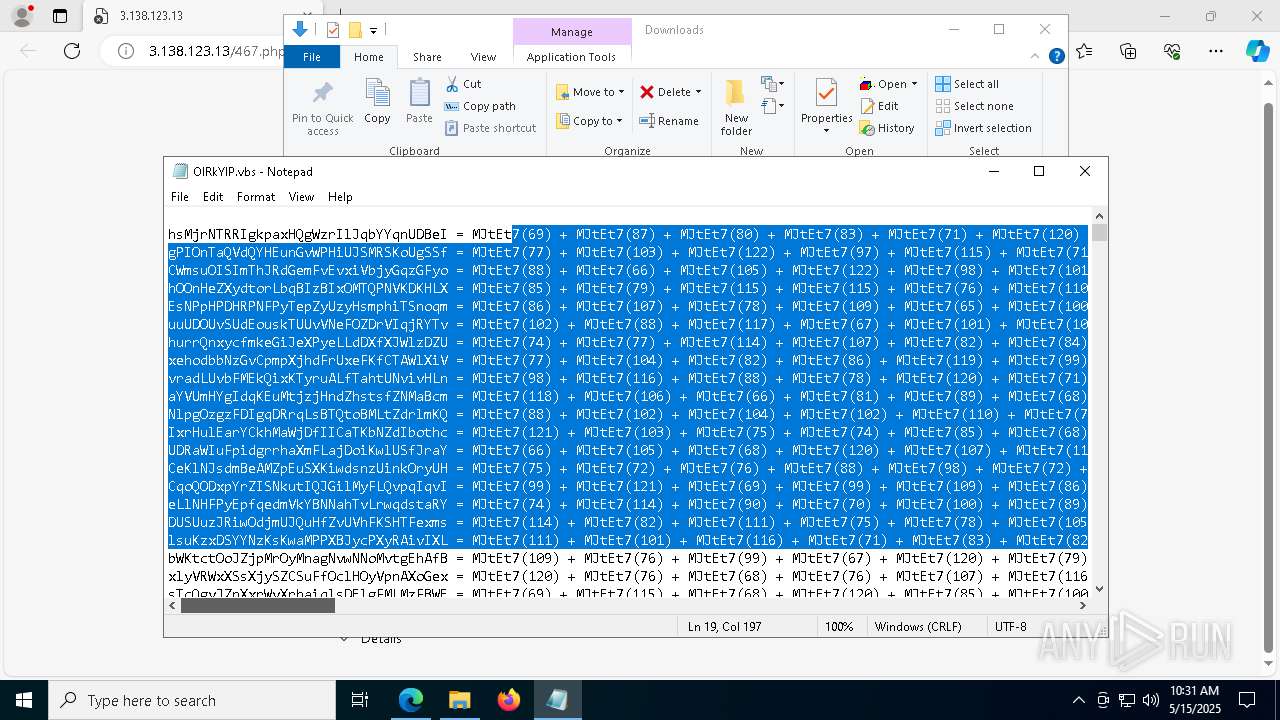The width and height of the screenshot is (1280, 720).
Task: Click Paste shortcut in Explorer ribbon
Action: [x=490, y=128]
